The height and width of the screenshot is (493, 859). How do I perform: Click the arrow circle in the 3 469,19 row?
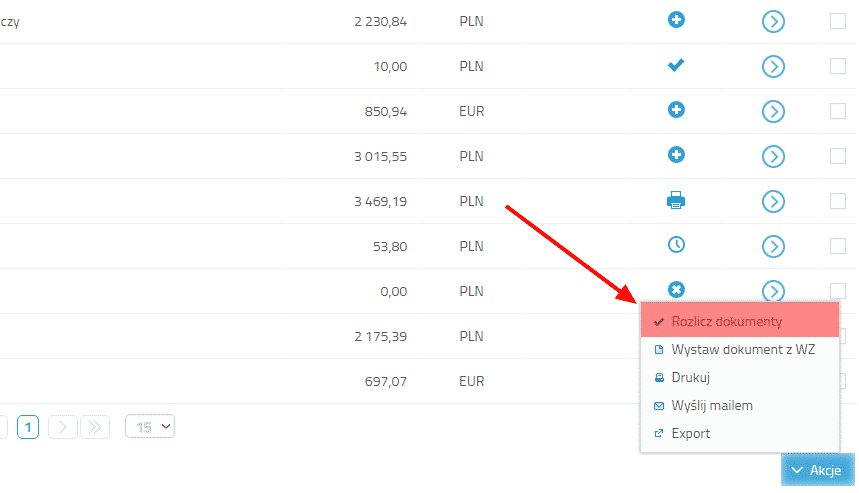pos(772,201)
